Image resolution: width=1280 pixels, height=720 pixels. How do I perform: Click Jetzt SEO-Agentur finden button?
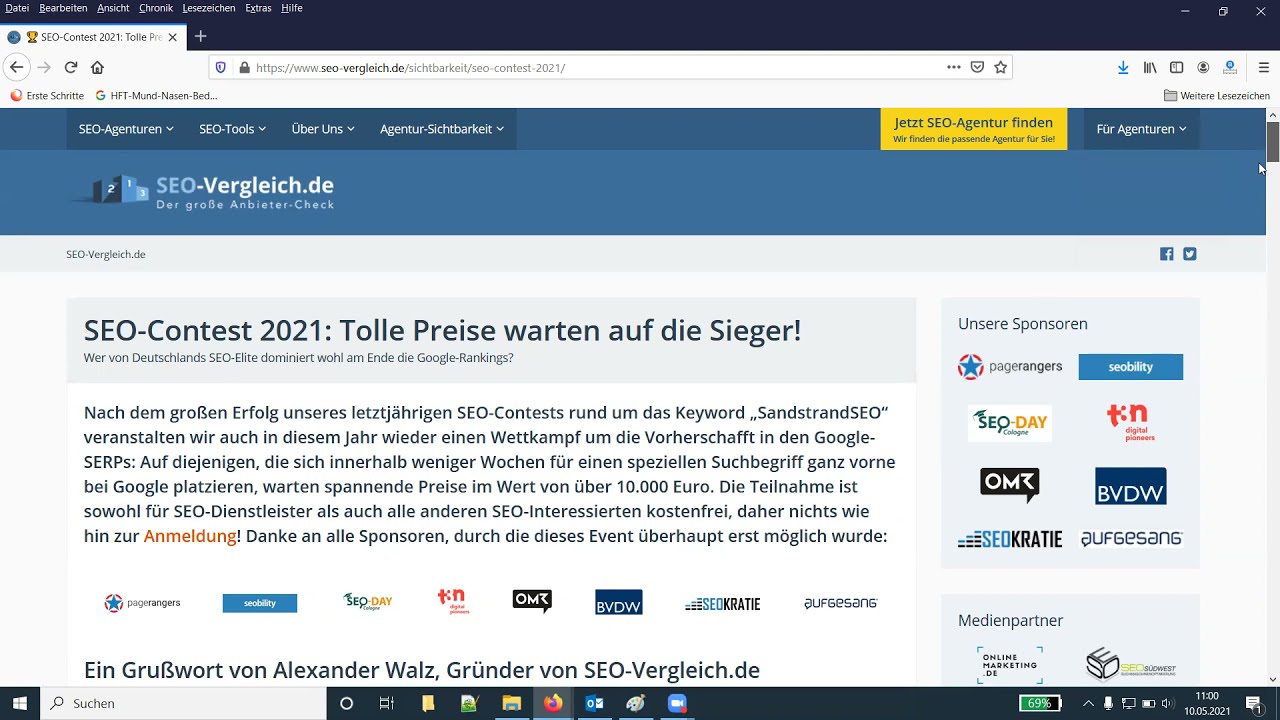point(974,129)
